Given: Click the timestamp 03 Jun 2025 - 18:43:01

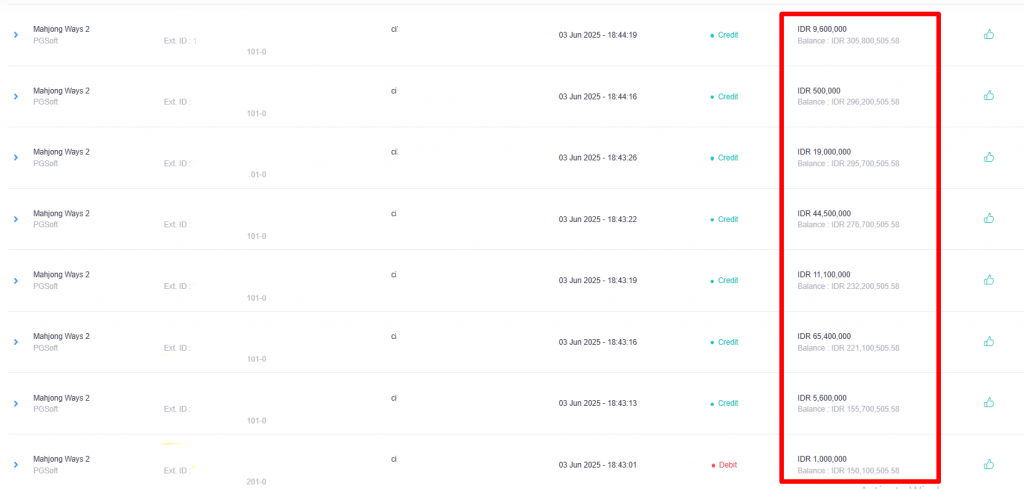Looking at the screenshot, I should (598, 465).
